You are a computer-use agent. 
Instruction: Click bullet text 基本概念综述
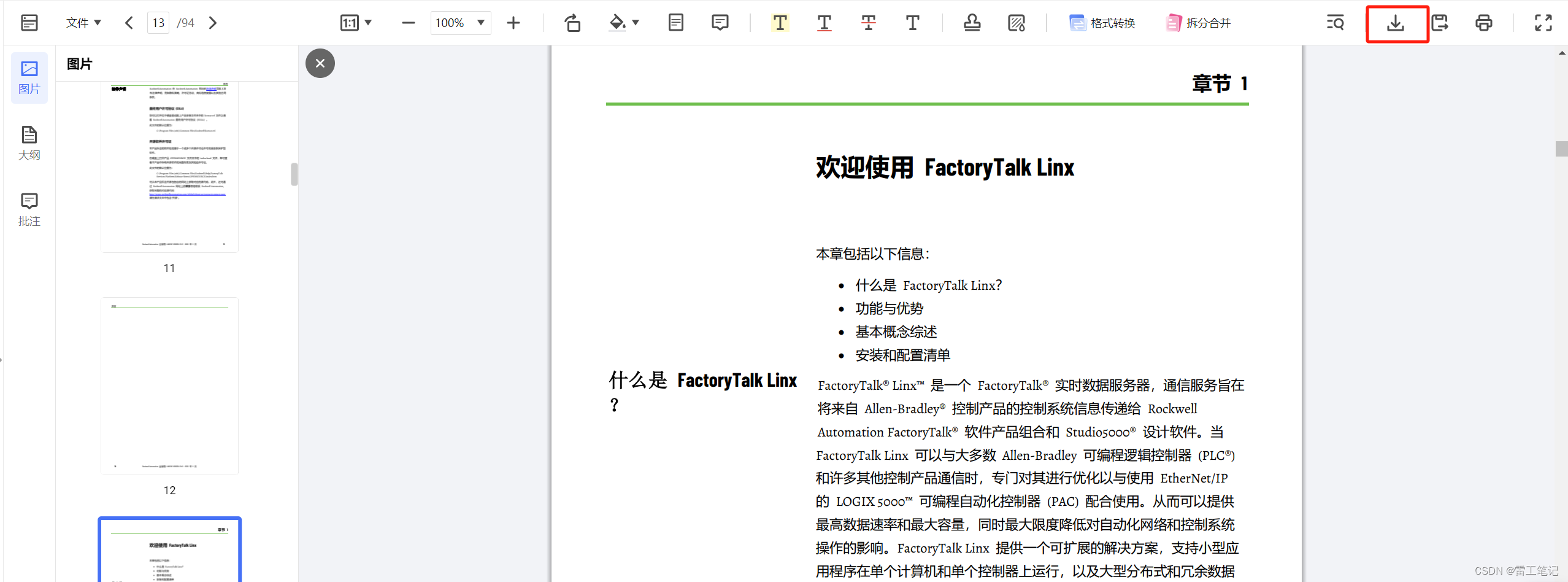click(x=896, y=332)
